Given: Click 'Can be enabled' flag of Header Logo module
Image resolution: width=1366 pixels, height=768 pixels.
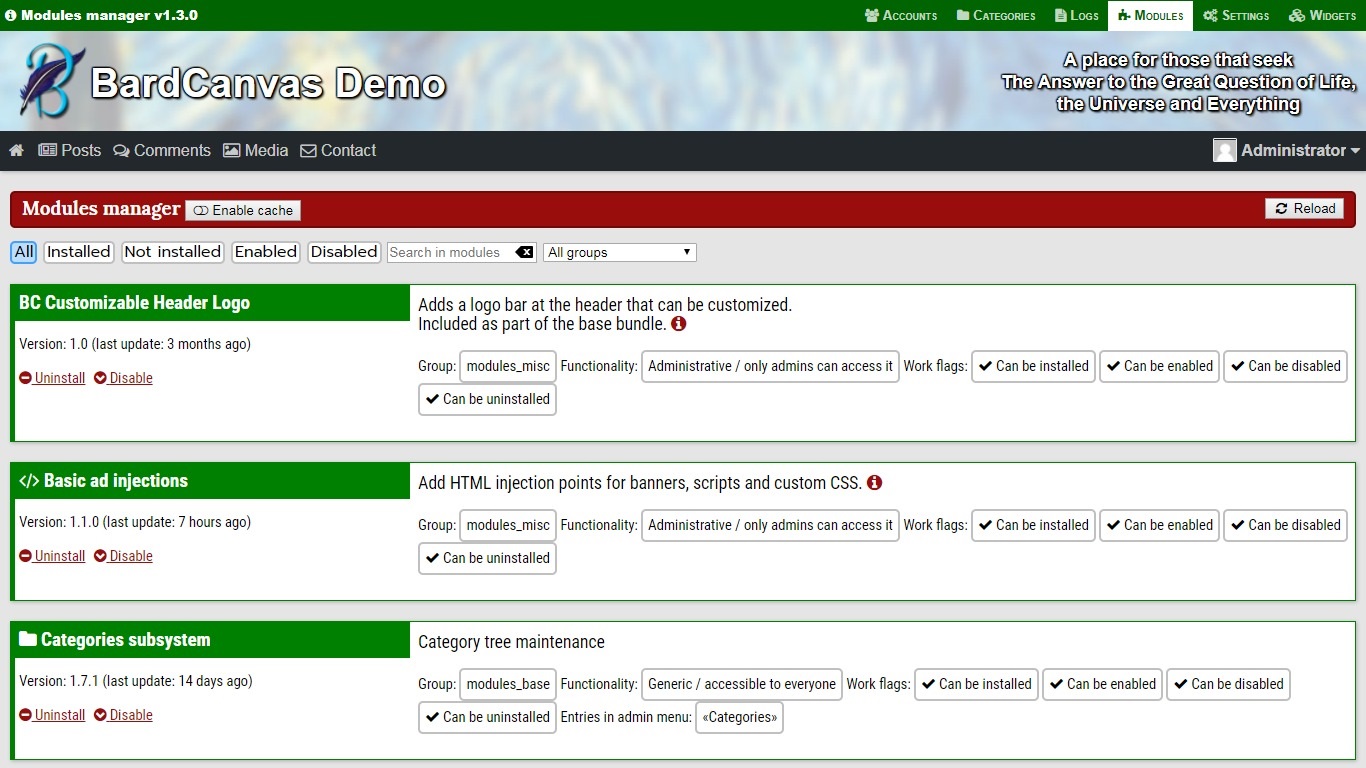Looking at the screenshot, I should (1160, 366).
